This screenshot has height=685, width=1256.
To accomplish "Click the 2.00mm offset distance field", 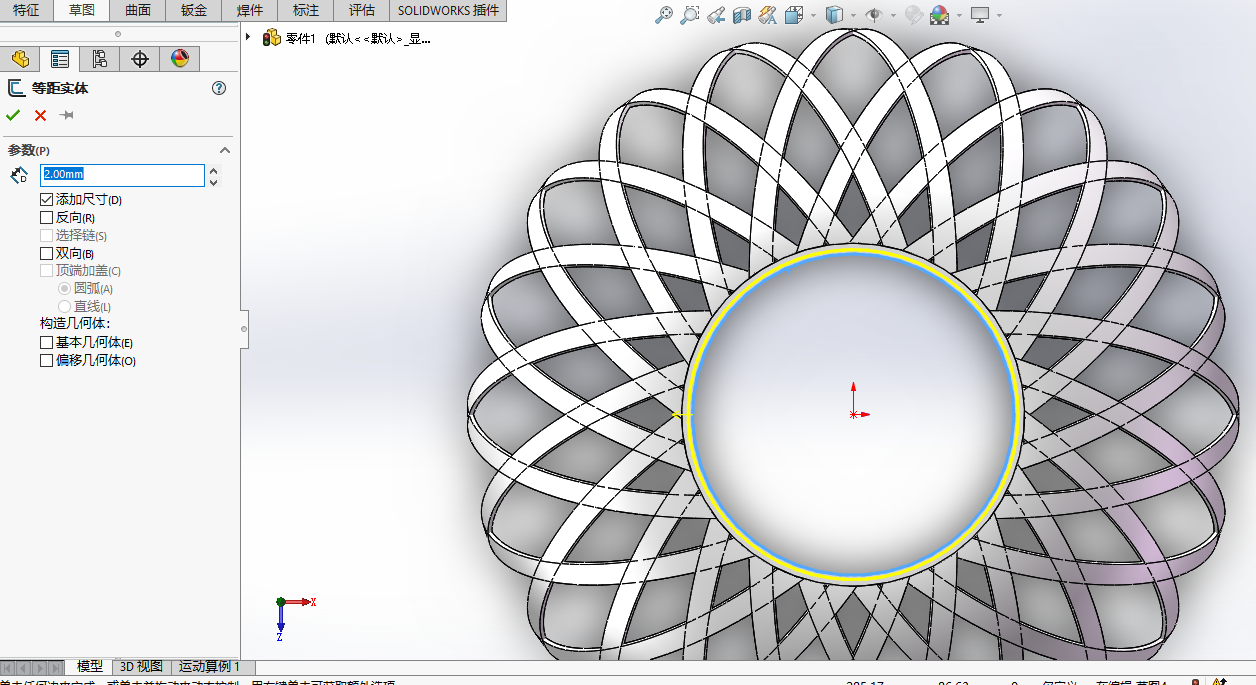I will (122, 175).
